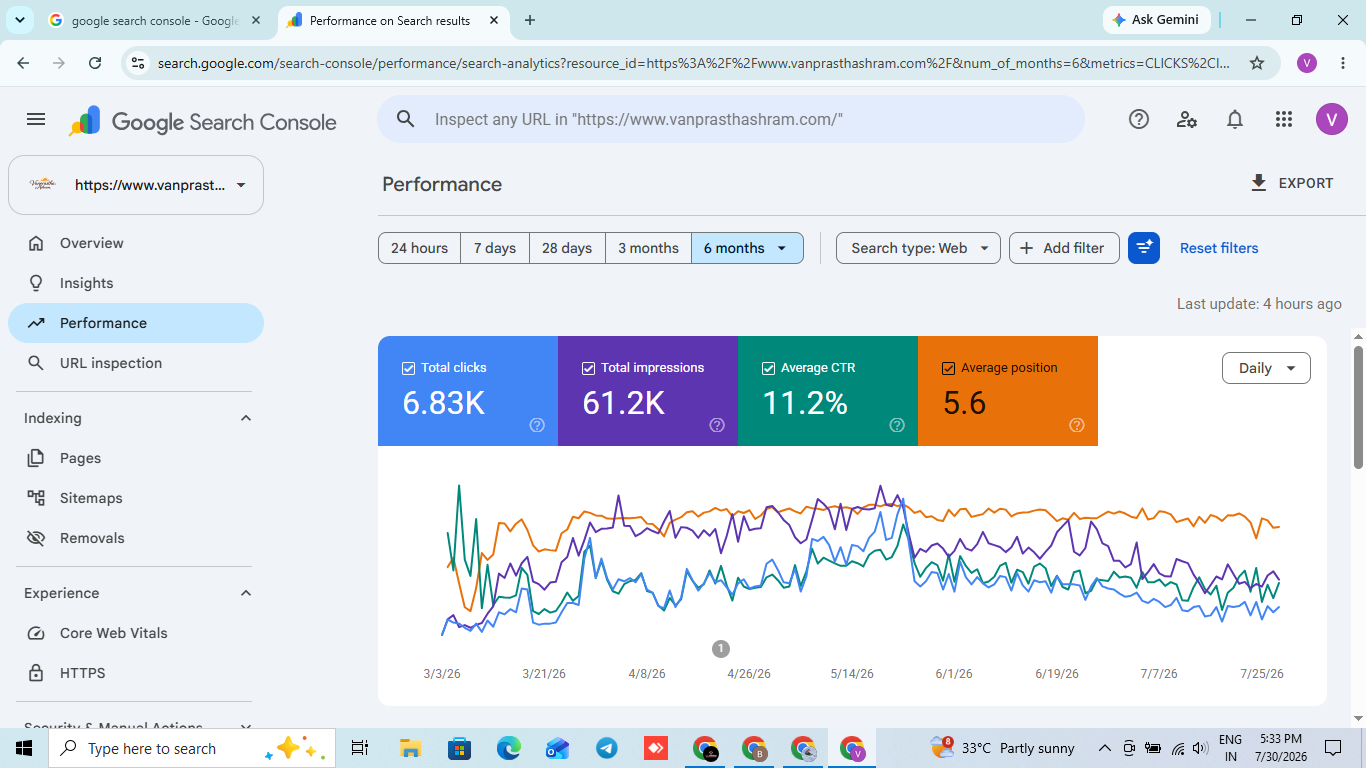
Task: Open Core Web Vitals report
Action: point(136,633)
